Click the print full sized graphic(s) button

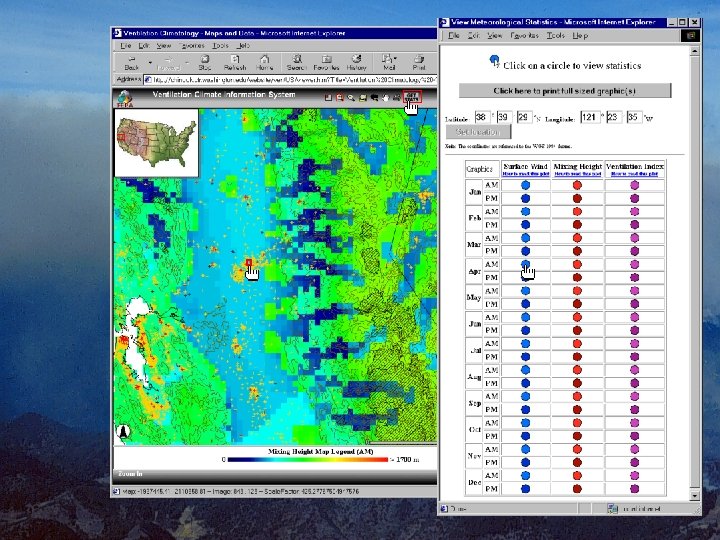565,90
